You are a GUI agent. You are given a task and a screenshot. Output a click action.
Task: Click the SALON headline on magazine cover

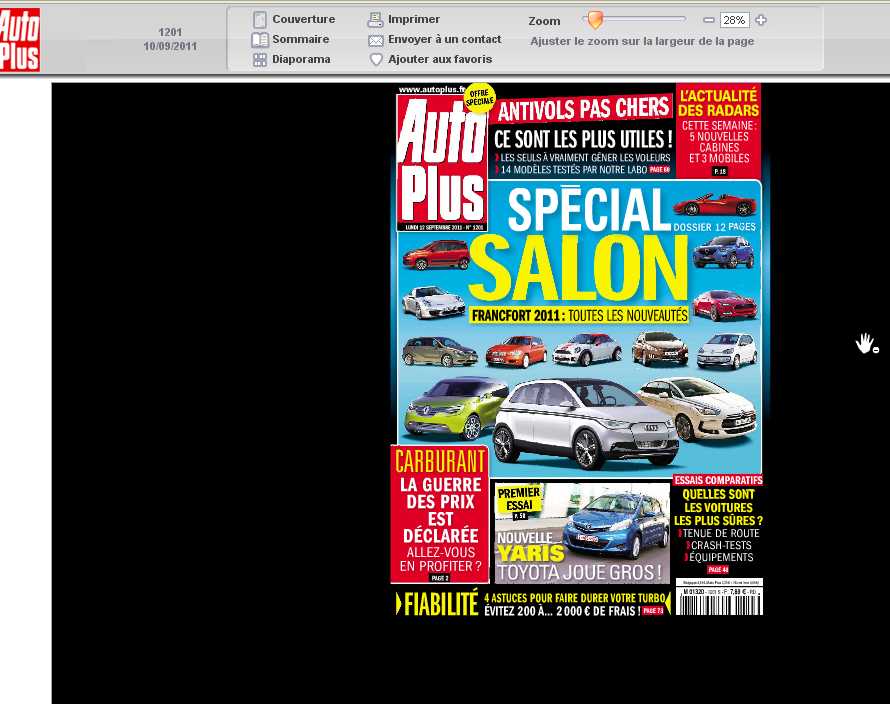point(578,270)
